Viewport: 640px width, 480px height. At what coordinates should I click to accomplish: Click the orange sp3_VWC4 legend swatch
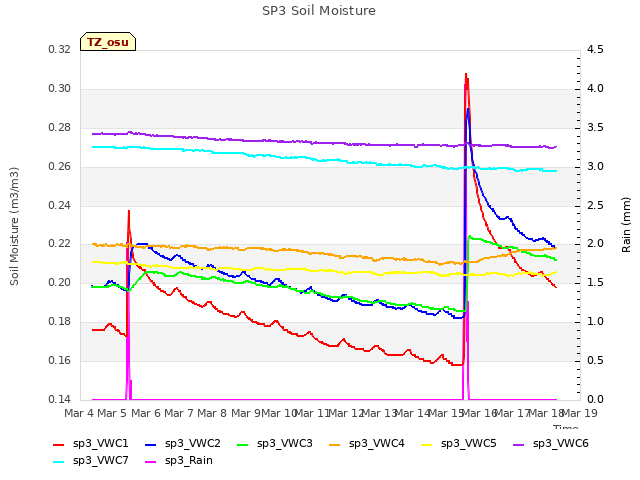click(335, 445)
